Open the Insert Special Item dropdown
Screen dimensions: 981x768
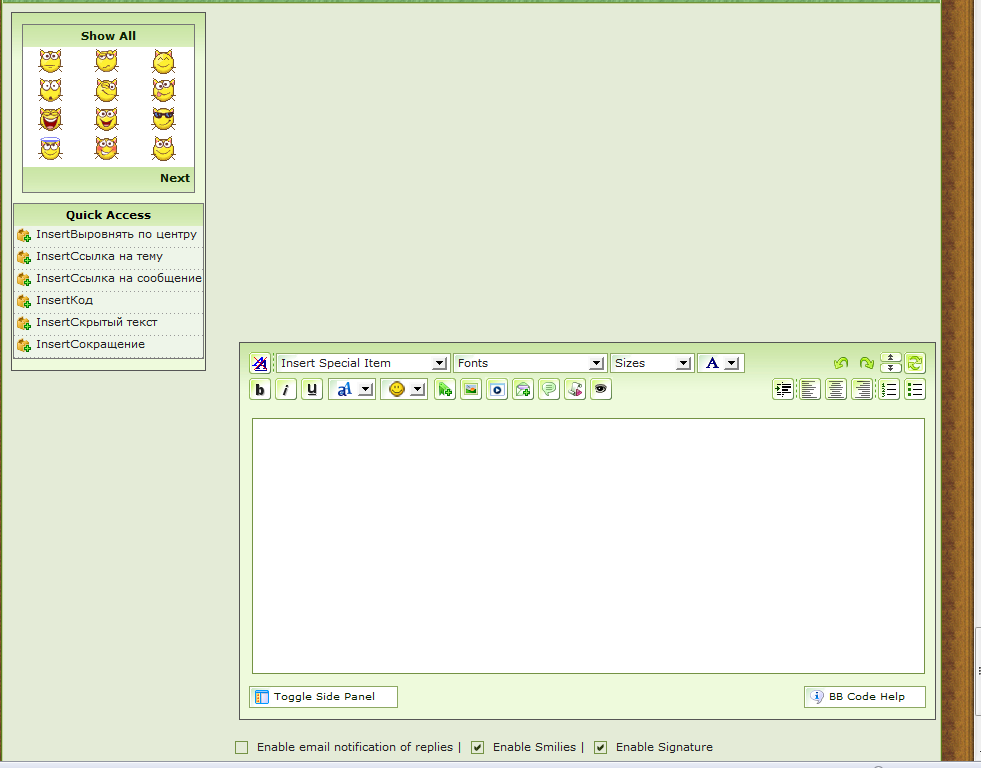[362, 363]
